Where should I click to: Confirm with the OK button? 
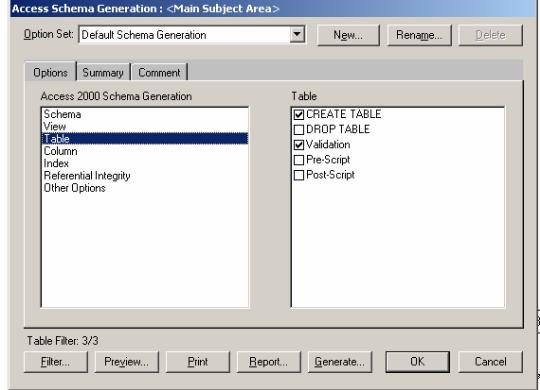(x=417, y=362)
